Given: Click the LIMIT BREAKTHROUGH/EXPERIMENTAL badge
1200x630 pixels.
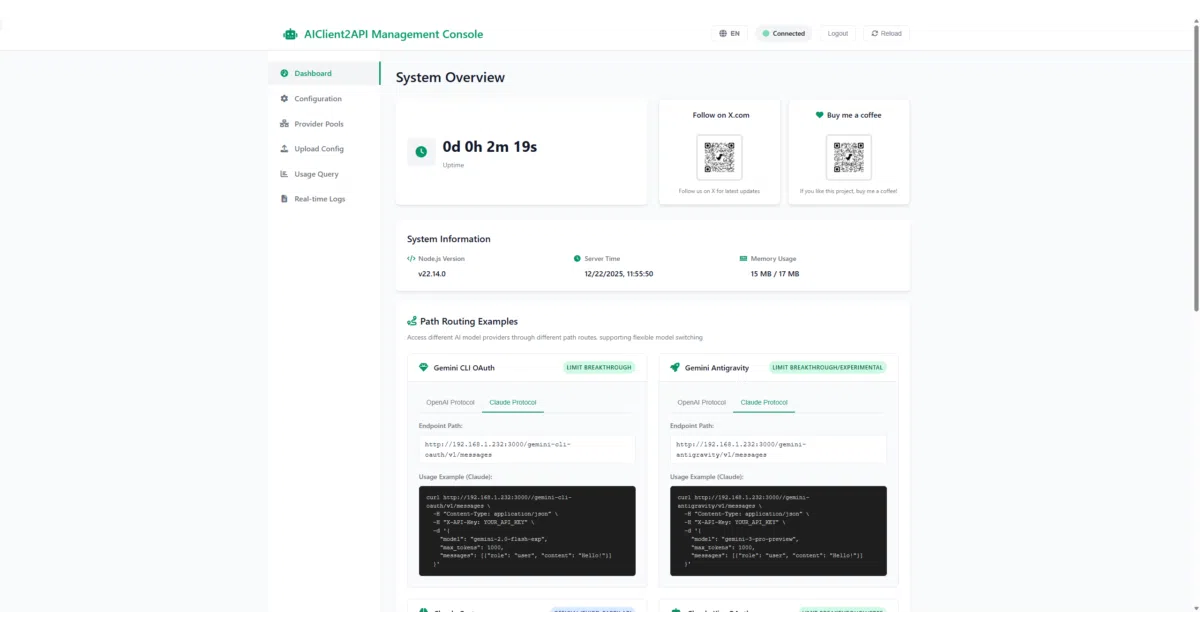Looking at the screenshot, I should pos(828,368).
